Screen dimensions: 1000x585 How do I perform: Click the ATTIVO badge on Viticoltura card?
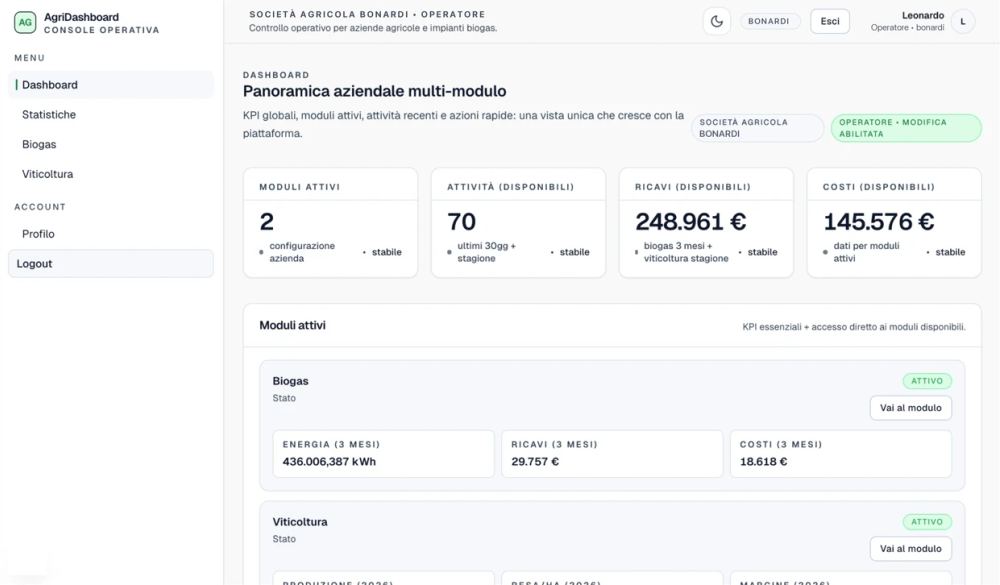point(927,522)
